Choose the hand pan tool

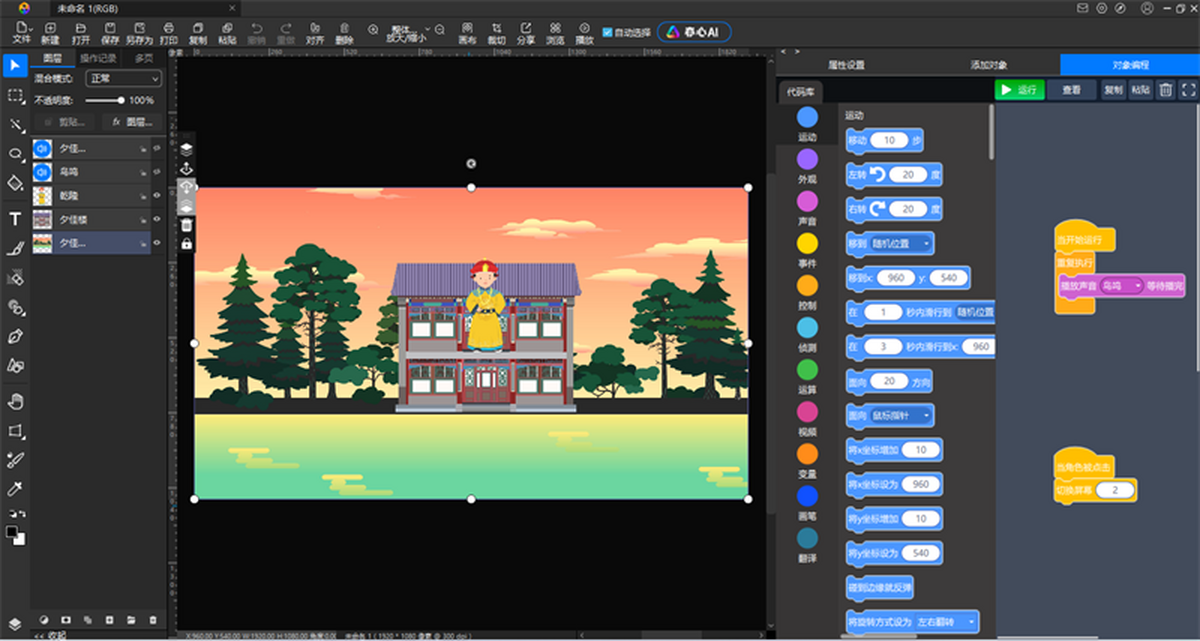point(15,401)
